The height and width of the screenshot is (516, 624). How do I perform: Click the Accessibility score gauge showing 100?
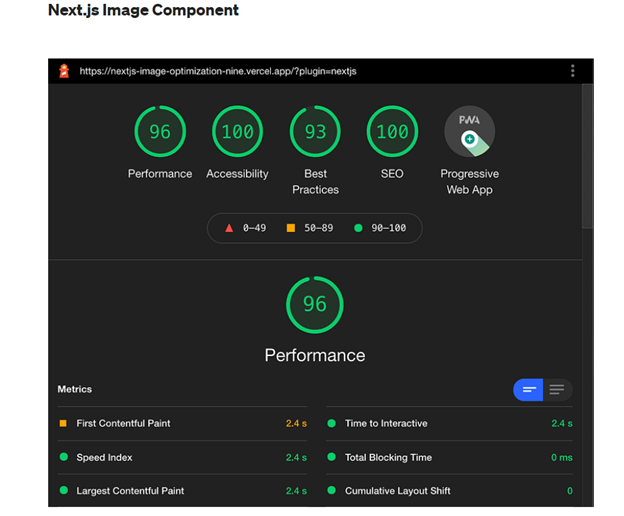pyautogui.click(x=237, y=131)
